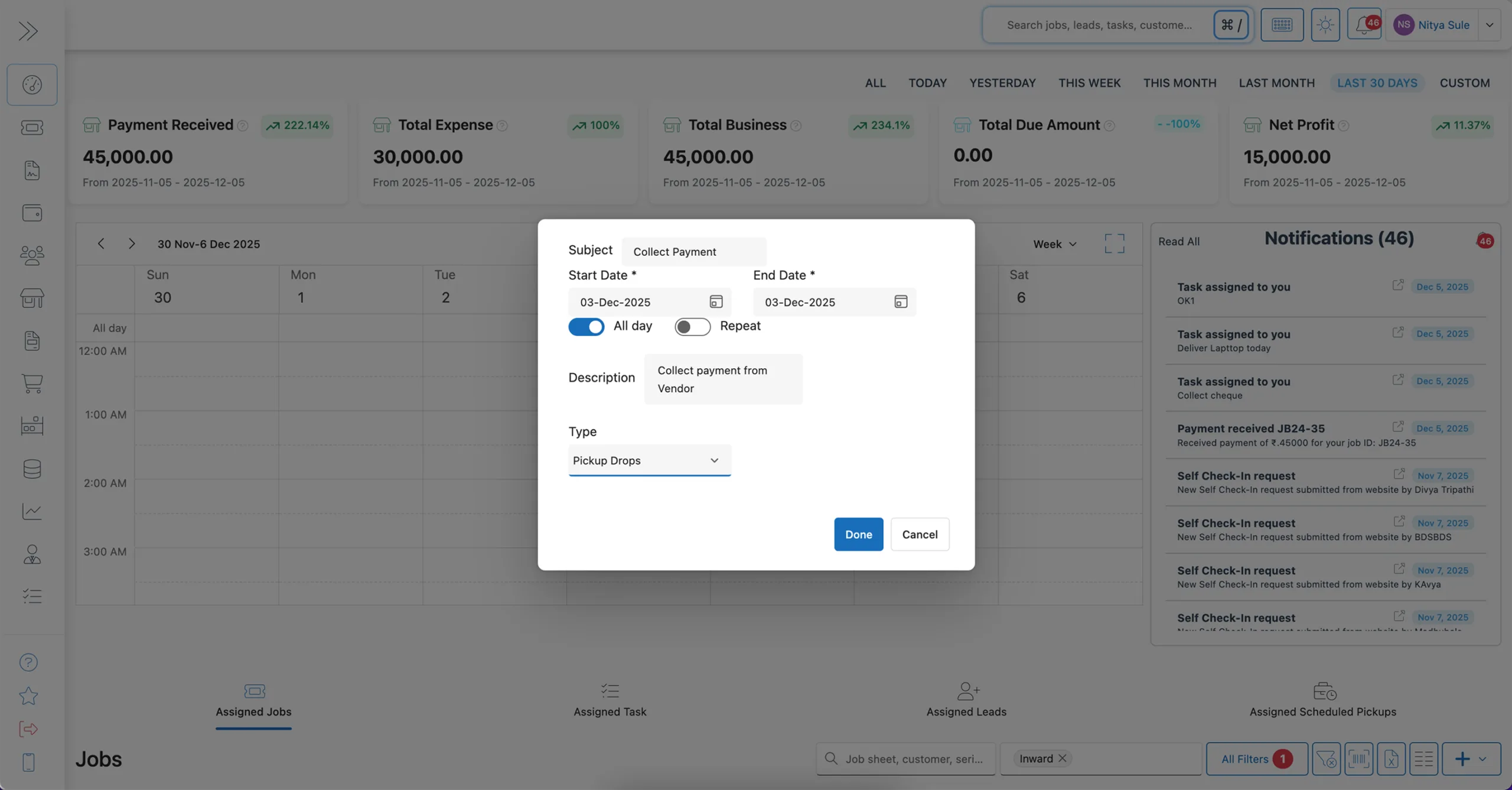Click the Subject input field
Image resolution: width=1512 pixels, height=790 pixels.
(693, 252)
